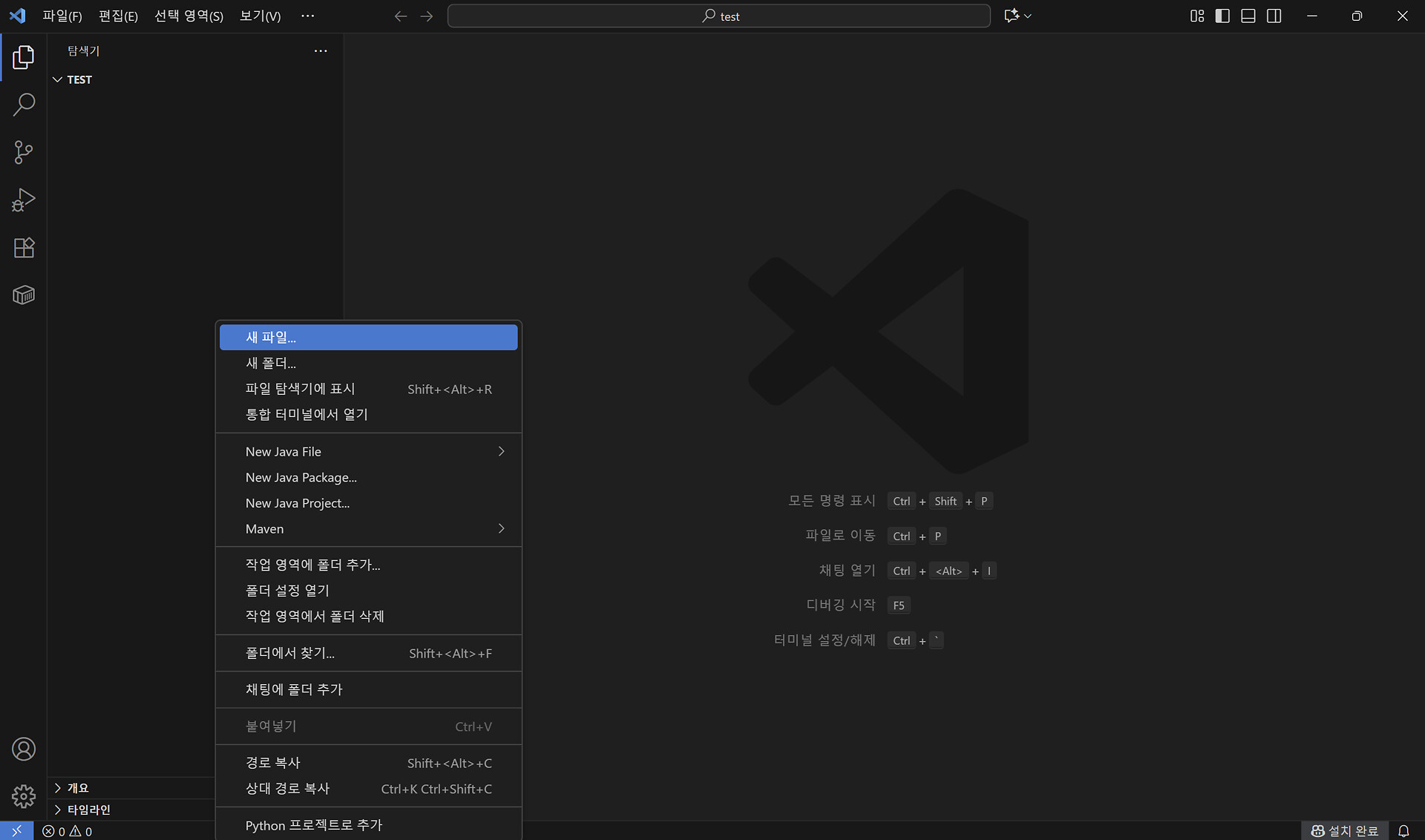1425x840 pixels.
Task: Click the notifications bell in status bar
Action: pyautogui.click(x=1403, y=831)
